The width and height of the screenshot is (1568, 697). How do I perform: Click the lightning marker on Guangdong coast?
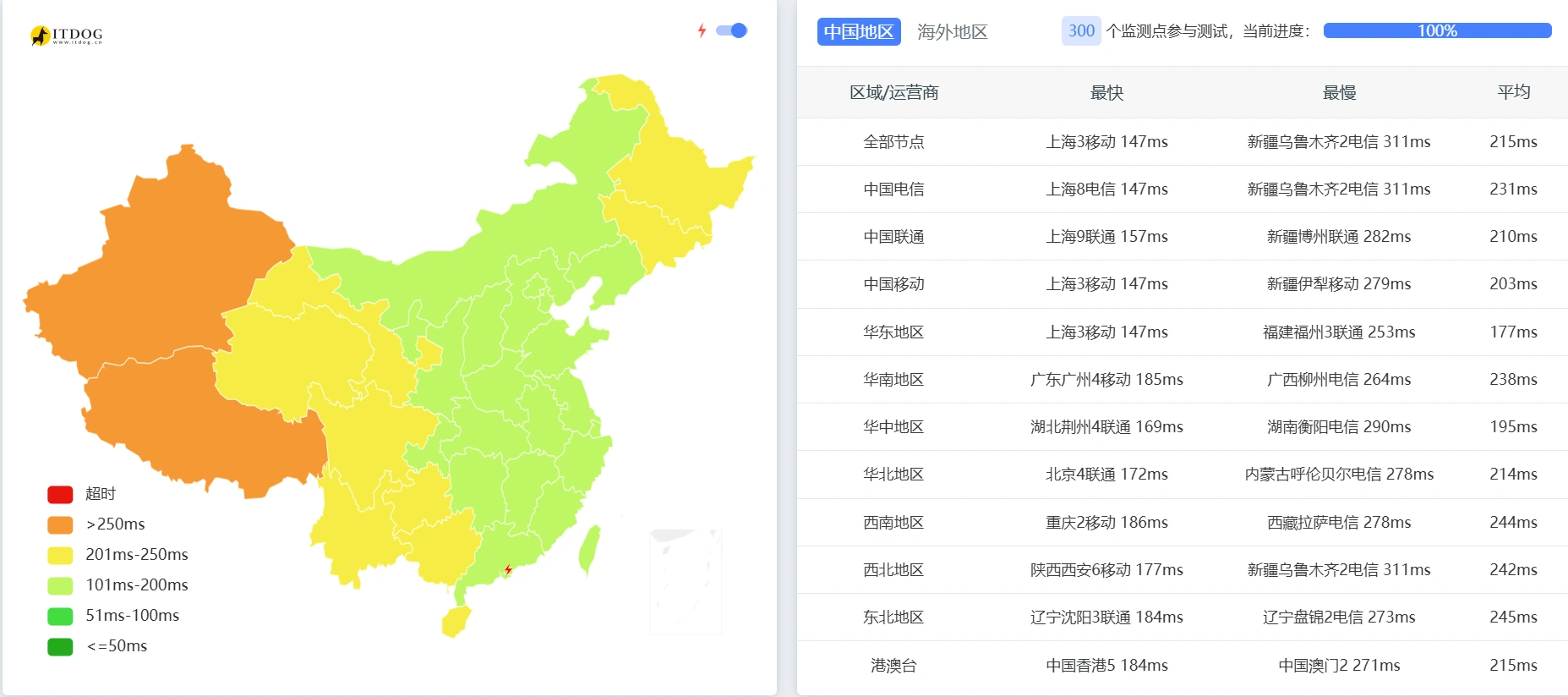coord(508,569)
